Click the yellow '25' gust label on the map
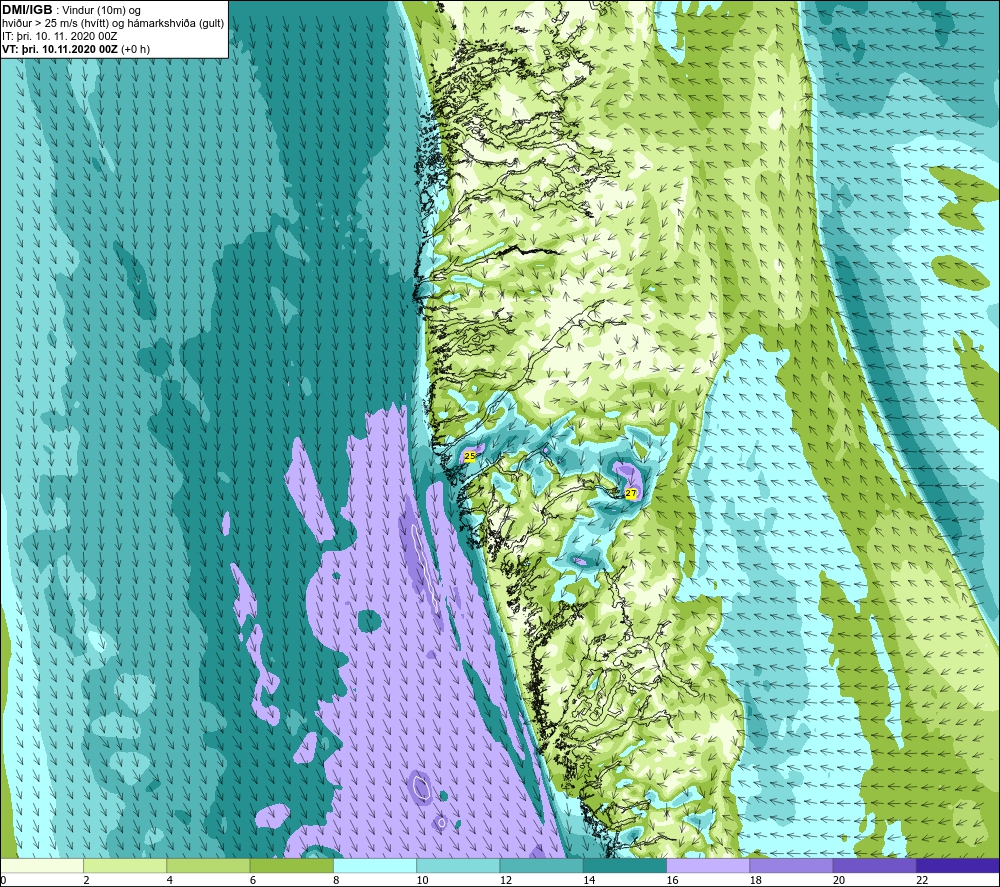 tap(470, 456)
